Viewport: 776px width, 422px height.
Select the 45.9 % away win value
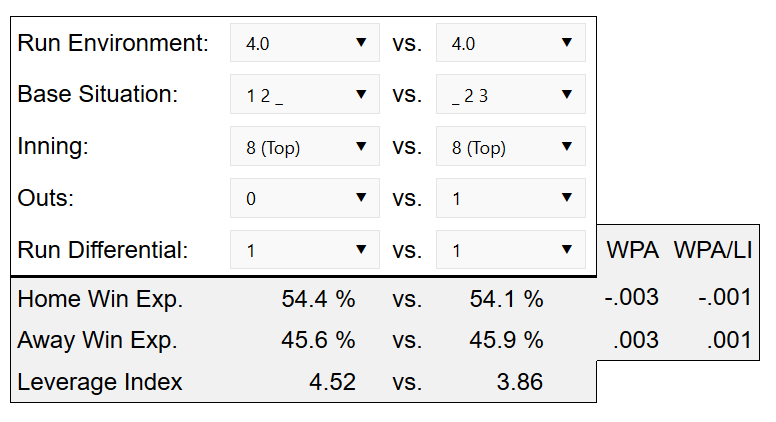(506, 340)
